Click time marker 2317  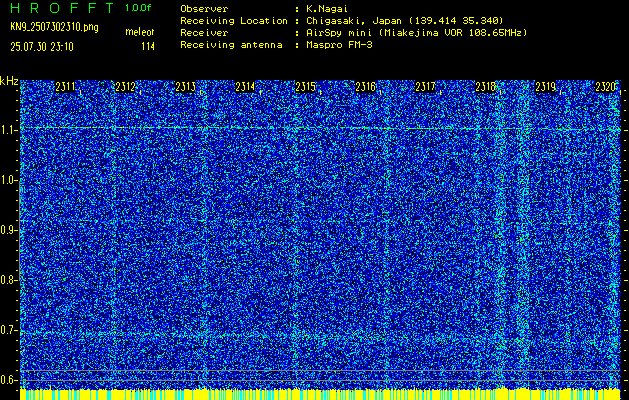click(x=425, y=87)
